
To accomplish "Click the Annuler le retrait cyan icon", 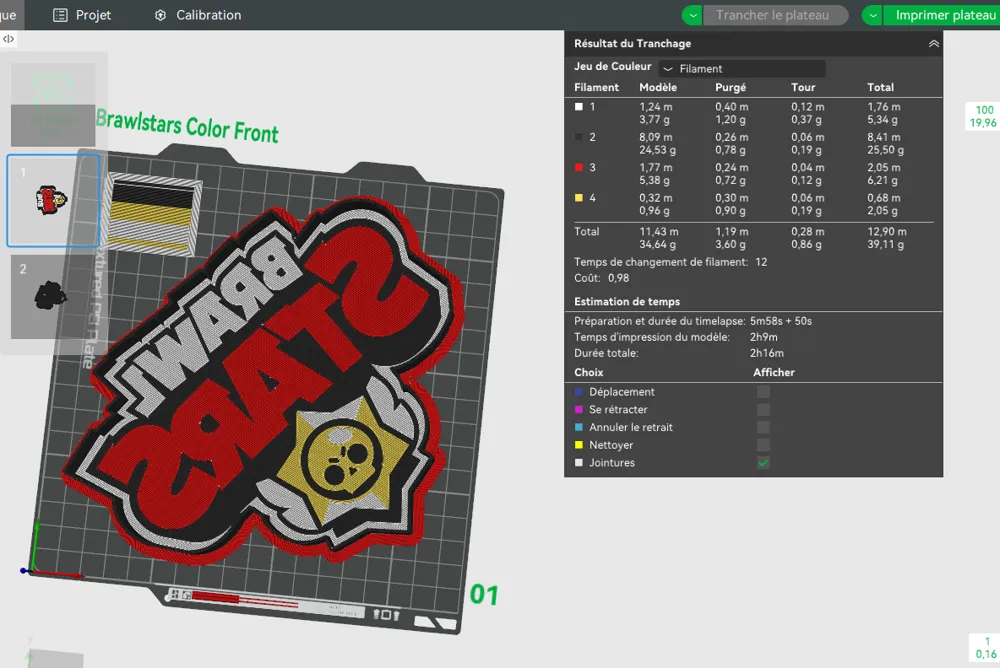I will (578, 427).
